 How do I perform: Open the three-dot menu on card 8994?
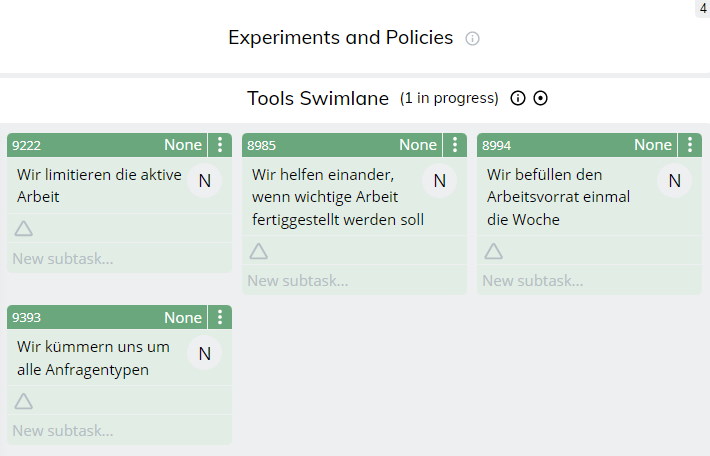coord(690,145)
